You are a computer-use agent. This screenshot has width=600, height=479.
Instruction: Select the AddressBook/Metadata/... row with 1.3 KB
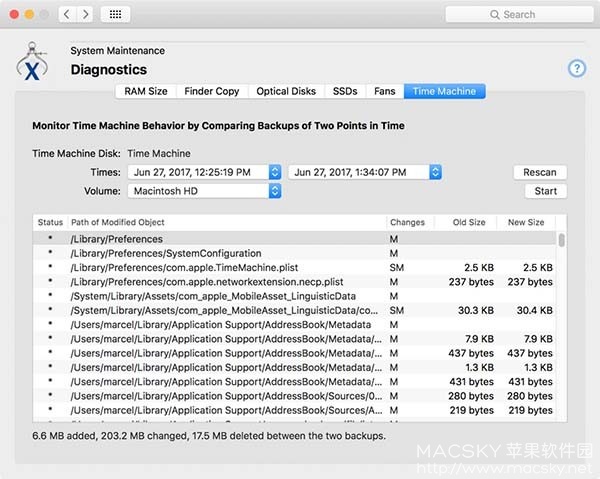[x=294, y=368]
